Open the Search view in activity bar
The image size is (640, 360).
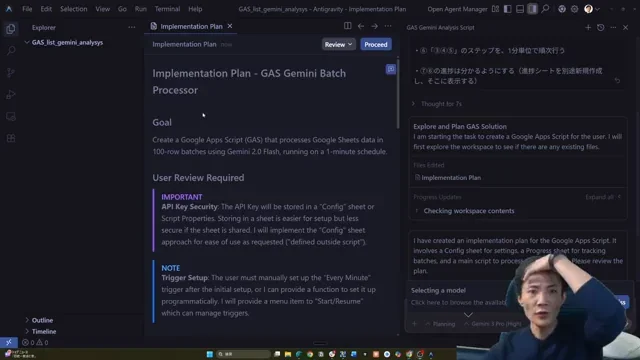(x=11, y=51)
